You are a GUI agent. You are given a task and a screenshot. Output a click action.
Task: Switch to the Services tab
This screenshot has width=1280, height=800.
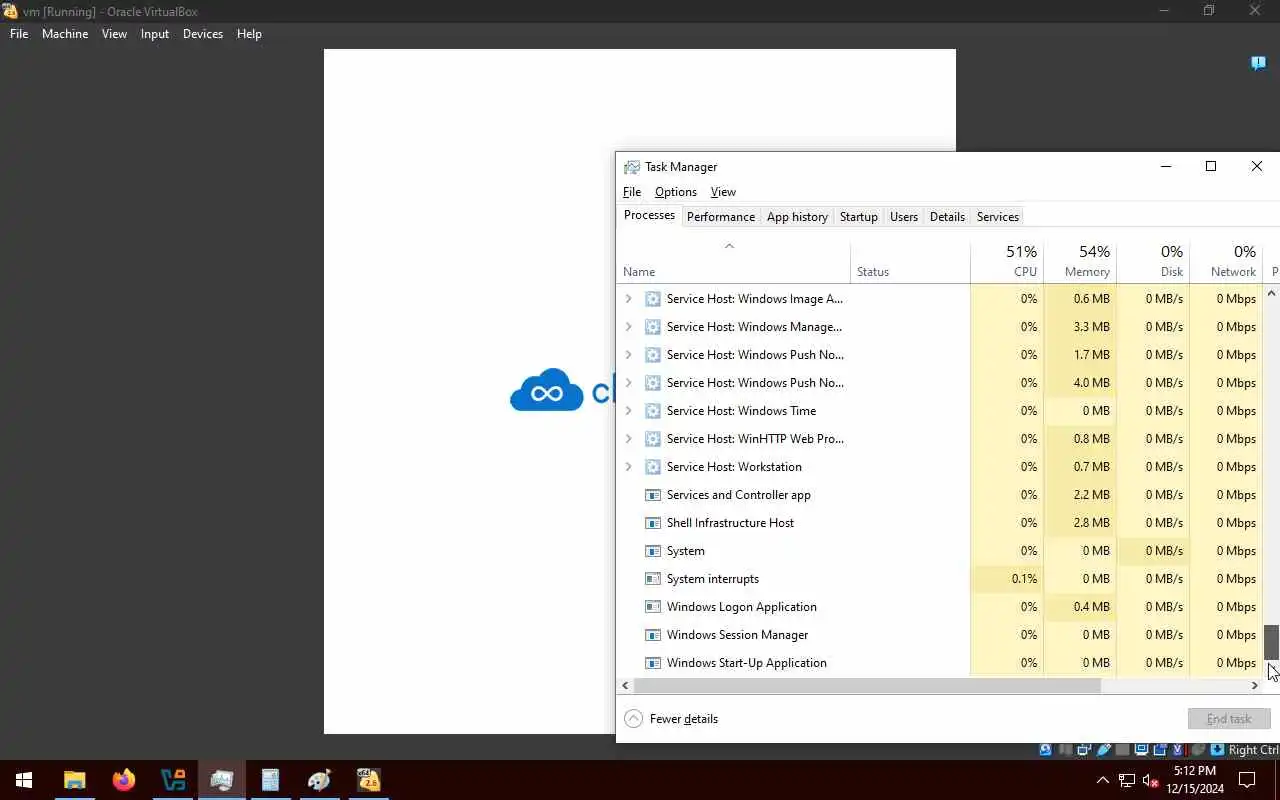pos(998,217)
